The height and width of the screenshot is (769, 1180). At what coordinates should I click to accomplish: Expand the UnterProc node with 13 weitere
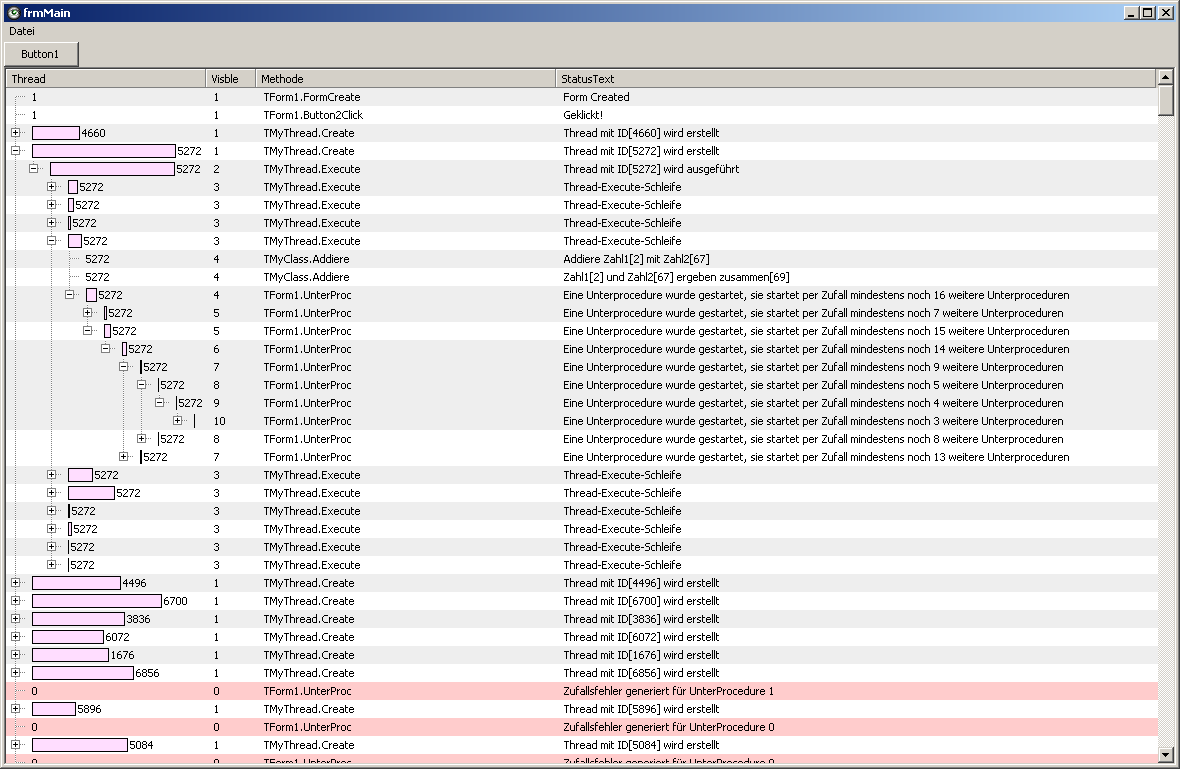124,457
